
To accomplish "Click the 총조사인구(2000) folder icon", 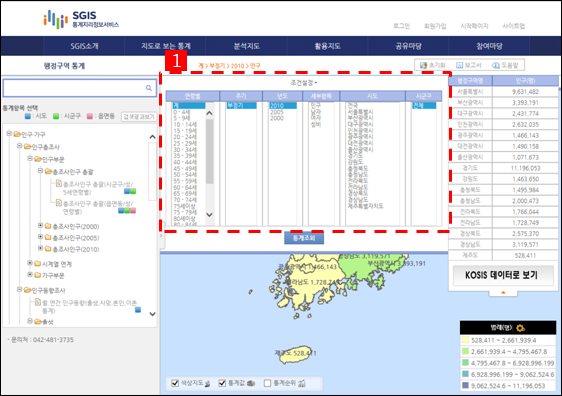I will coord(48,226).
